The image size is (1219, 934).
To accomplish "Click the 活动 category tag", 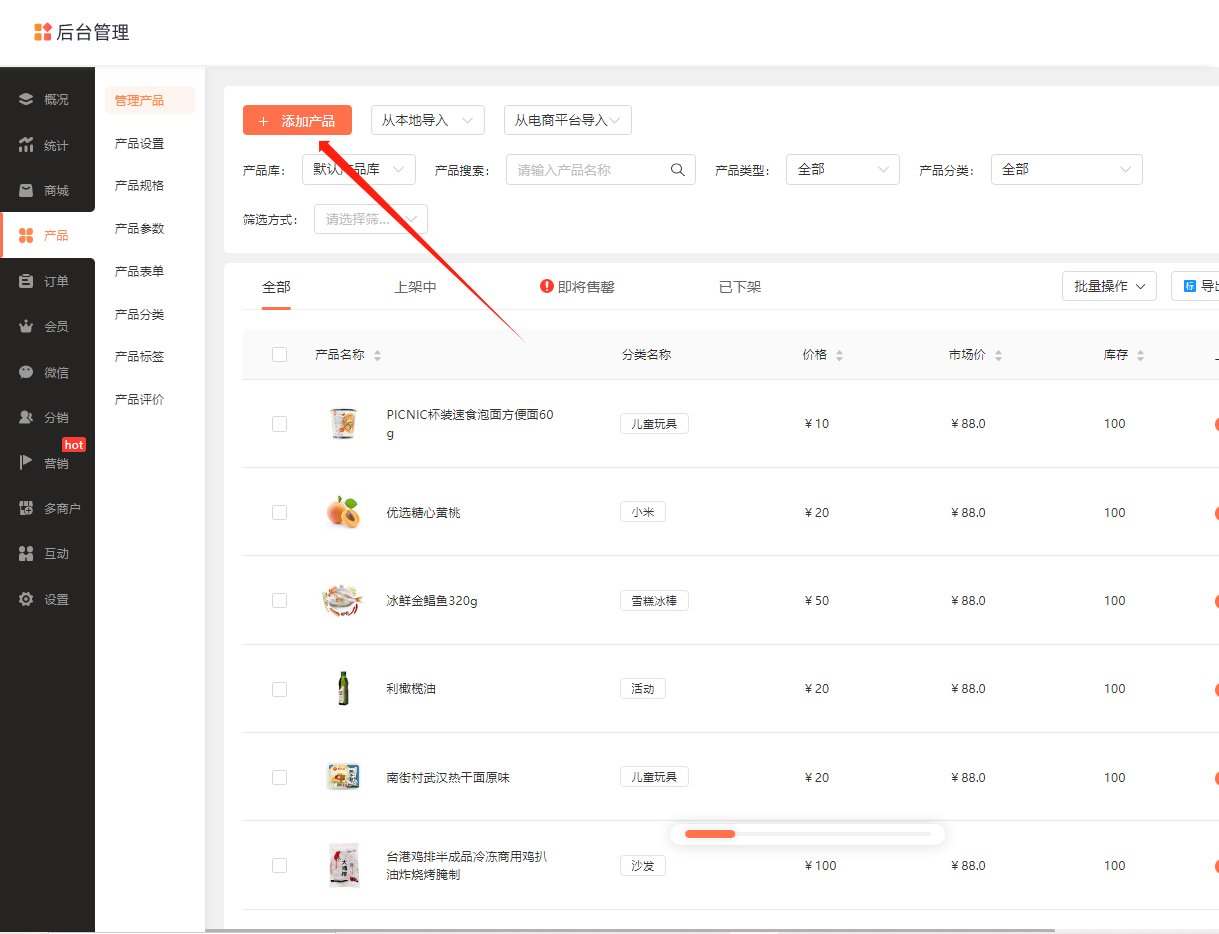I will click(643, 689).
